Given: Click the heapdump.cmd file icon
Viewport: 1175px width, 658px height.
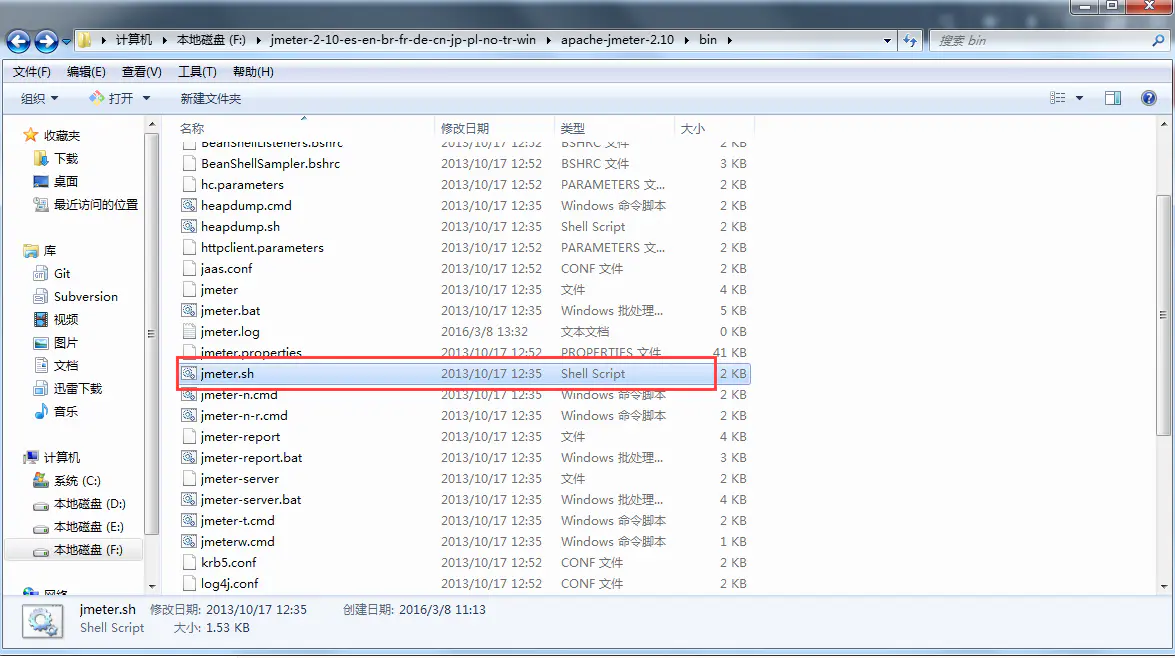Looking at the screenshot, I should click(x=190, y=205).
